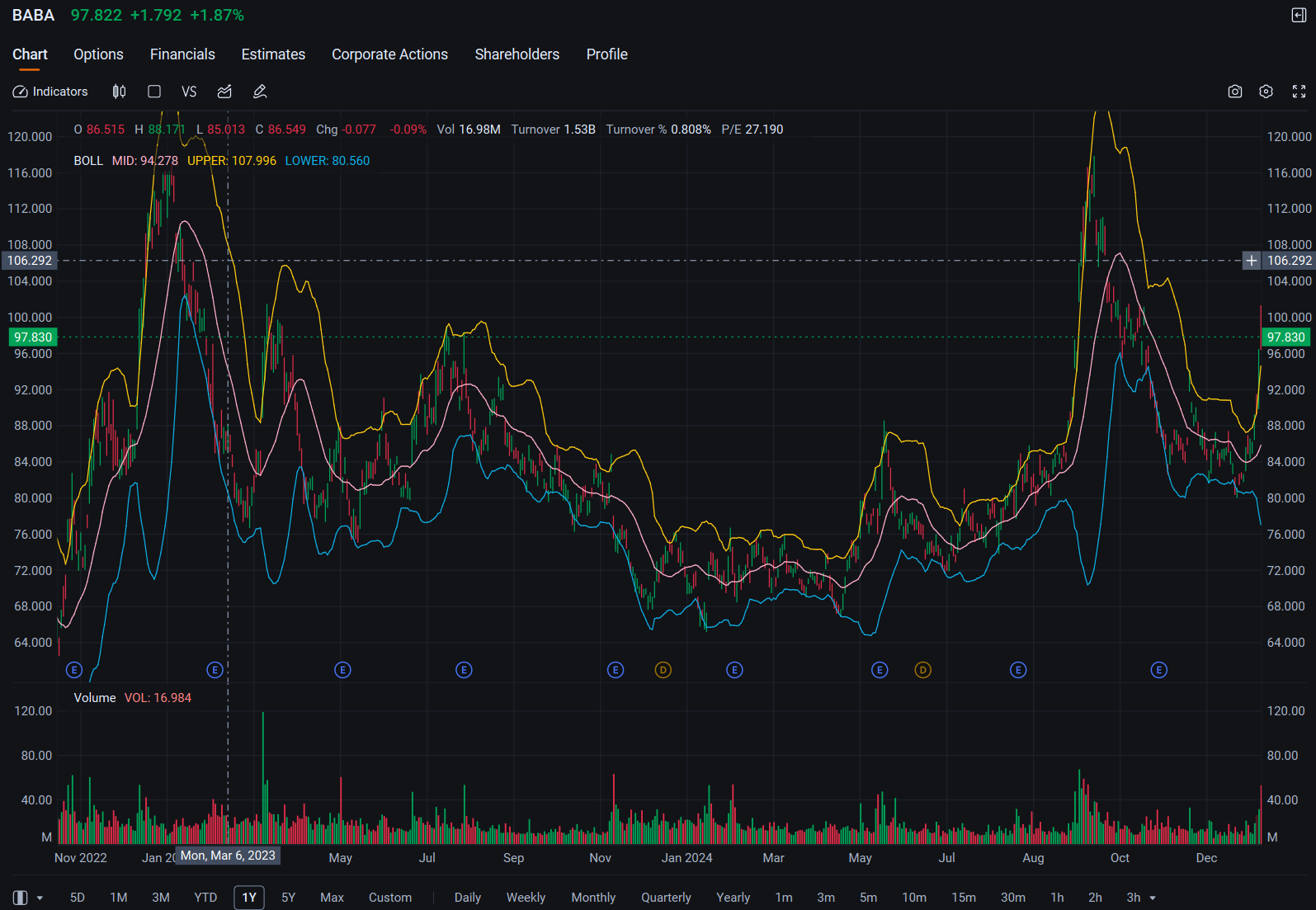This screenshot has width=1316, height=910.
Task: Choose the 3m interval
Action: pos(826,898)
